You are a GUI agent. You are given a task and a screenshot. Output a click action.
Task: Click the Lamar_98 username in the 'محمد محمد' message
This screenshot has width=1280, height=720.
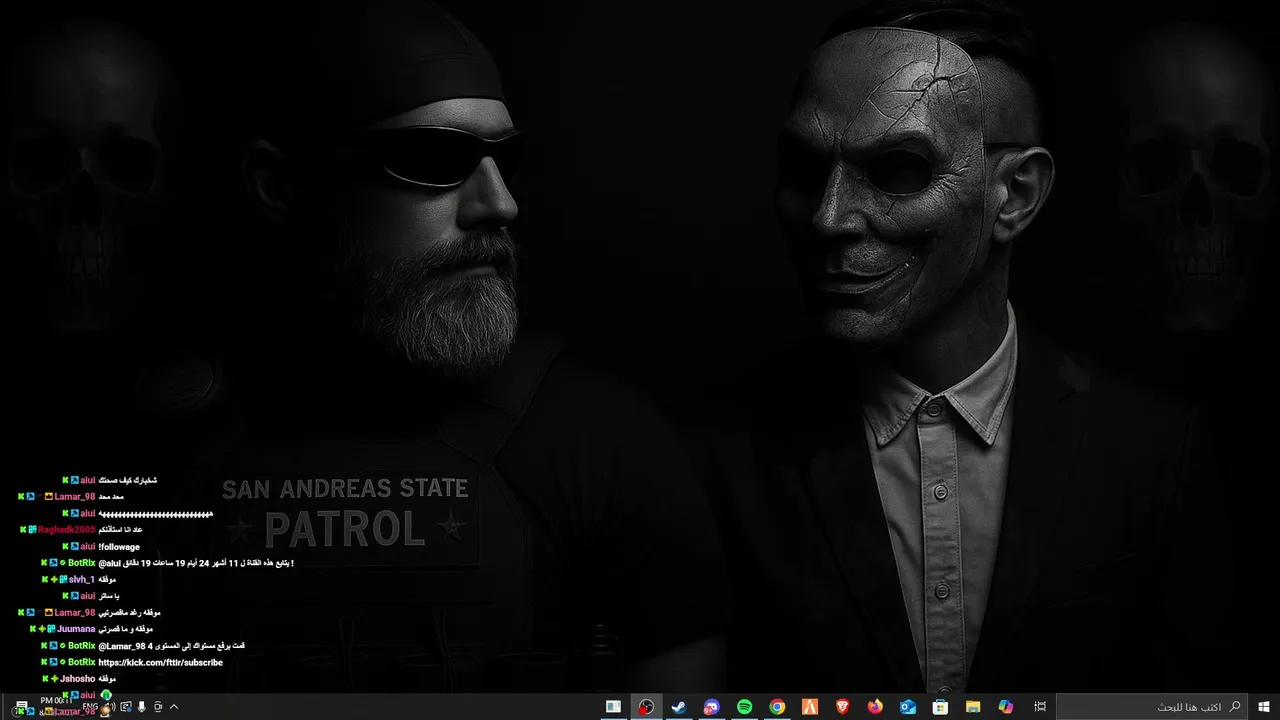click(x=75, y=497)
